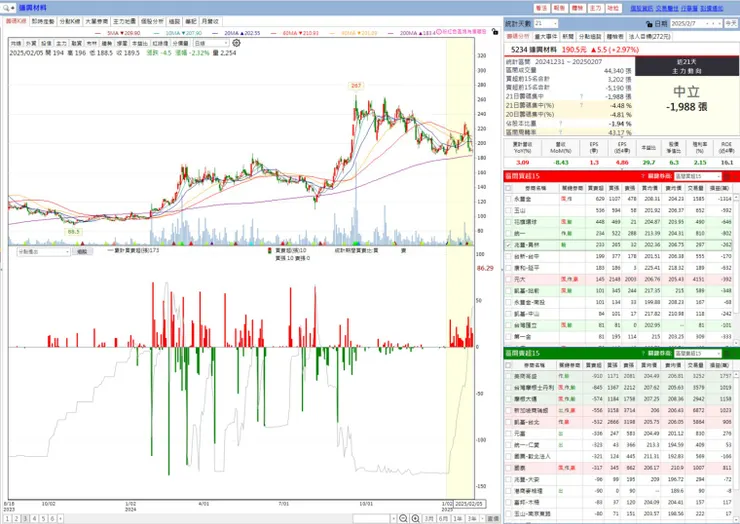Click the pink info circle near 200MA
The width and height of the screenshot is (740, 524).
(x=439, y=32)
